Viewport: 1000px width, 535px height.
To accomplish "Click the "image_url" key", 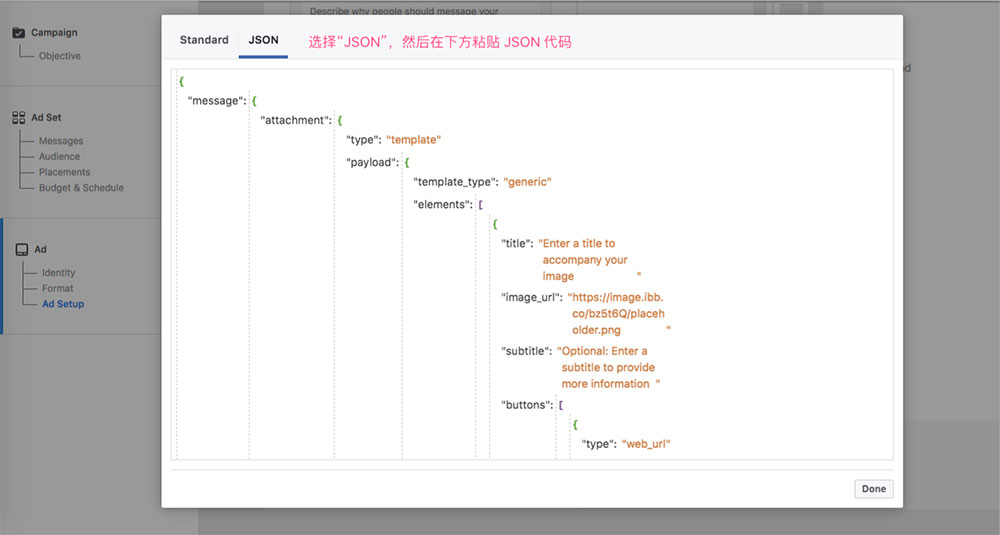I will 532,297.
